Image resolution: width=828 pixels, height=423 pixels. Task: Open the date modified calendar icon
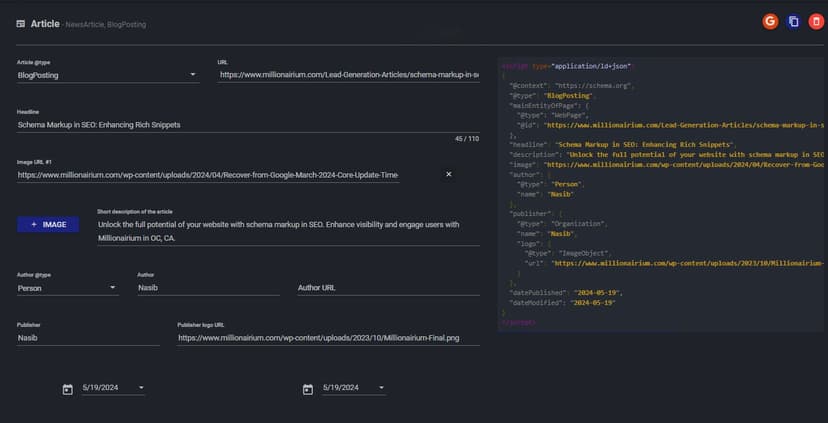(x=308, y=388)
